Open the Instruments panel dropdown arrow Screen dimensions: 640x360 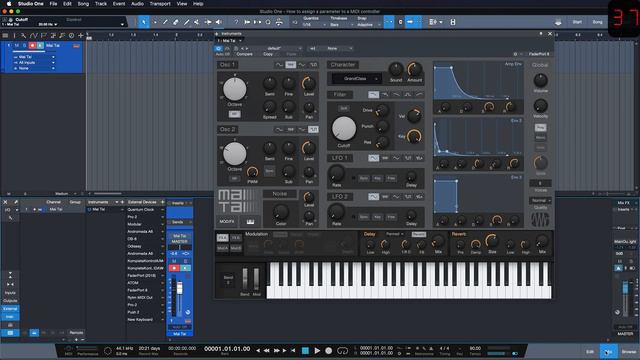(117, 202)
